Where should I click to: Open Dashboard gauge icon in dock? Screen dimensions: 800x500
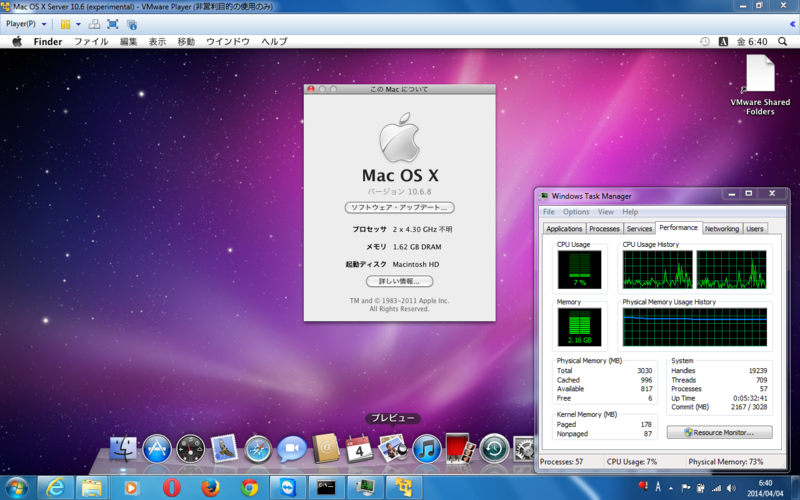coord(190,449)
